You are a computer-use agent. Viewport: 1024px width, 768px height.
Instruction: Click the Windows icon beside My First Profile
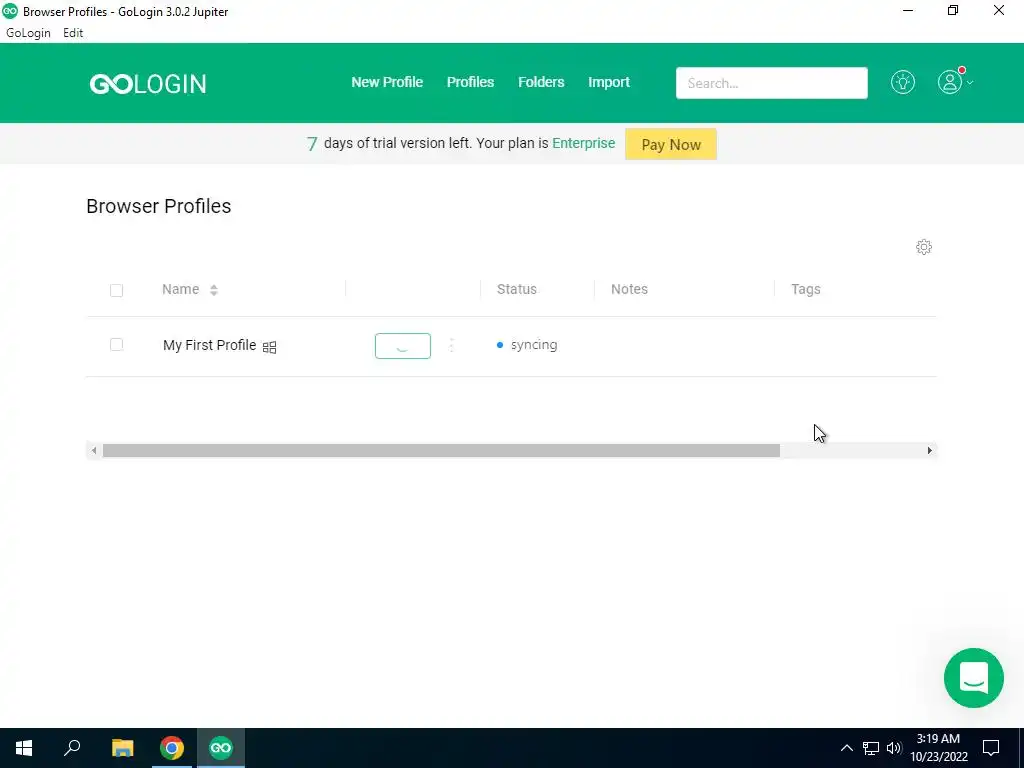point(269,347)
